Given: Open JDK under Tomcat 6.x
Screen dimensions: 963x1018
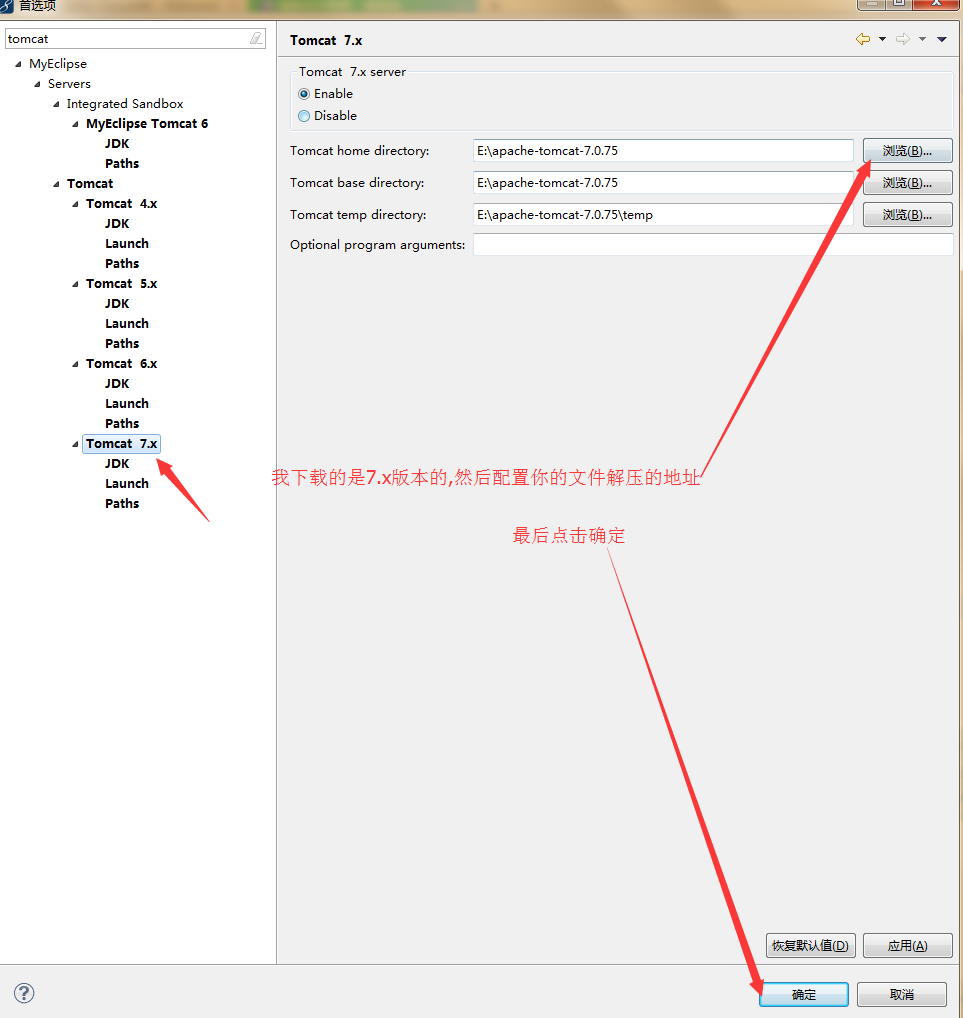Looking at the screenshot, I should (x=117, y=384).
